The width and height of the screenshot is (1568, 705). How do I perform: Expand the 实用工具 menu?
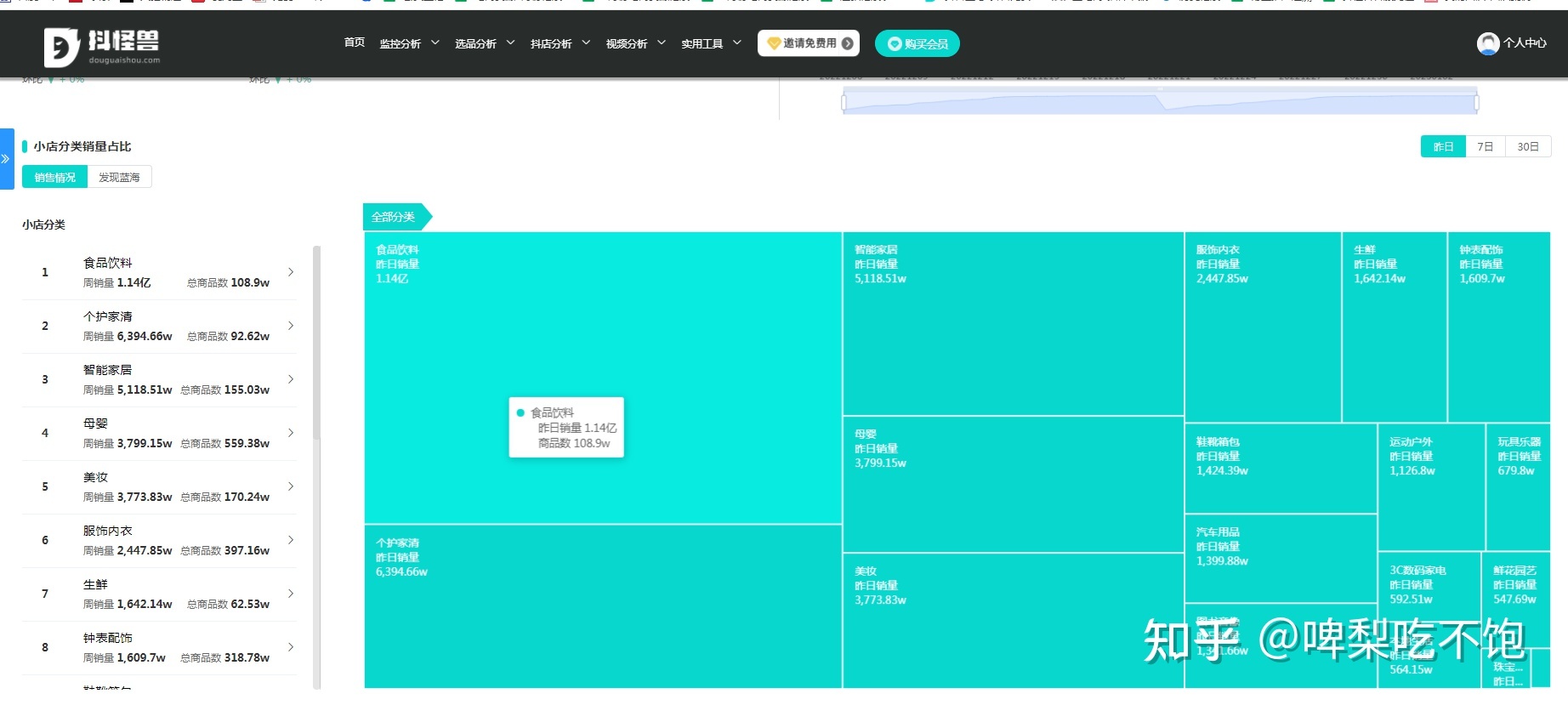(x=712, y=43)
